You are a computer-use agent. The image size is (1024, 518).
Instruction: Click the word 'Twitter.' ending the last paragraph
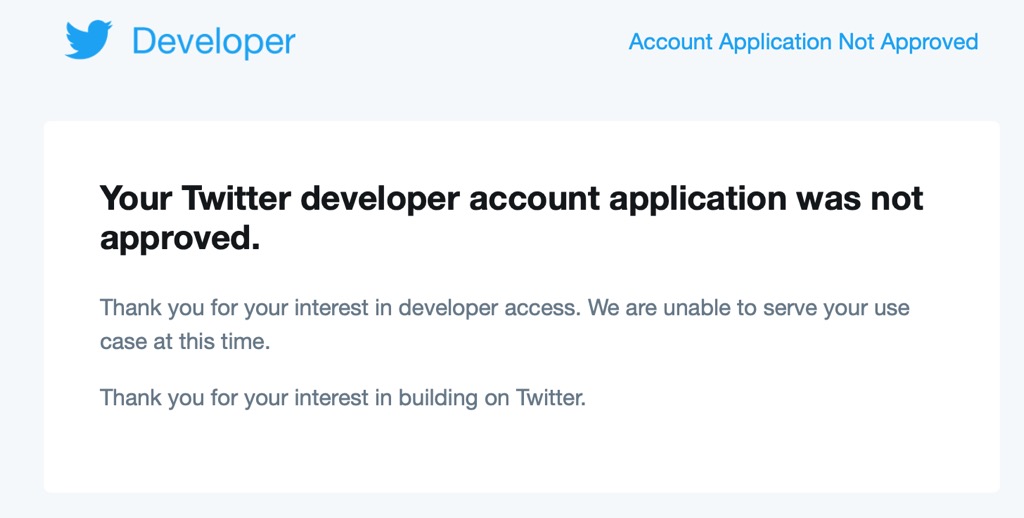pyautogui.click(x=550, y=398)
